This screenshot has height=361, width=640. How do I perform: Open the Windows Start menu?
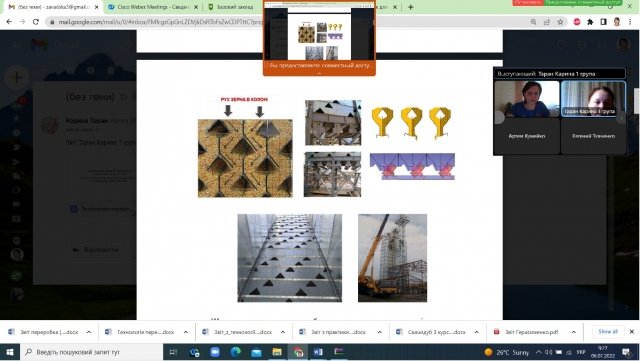(x=10, y=352)
